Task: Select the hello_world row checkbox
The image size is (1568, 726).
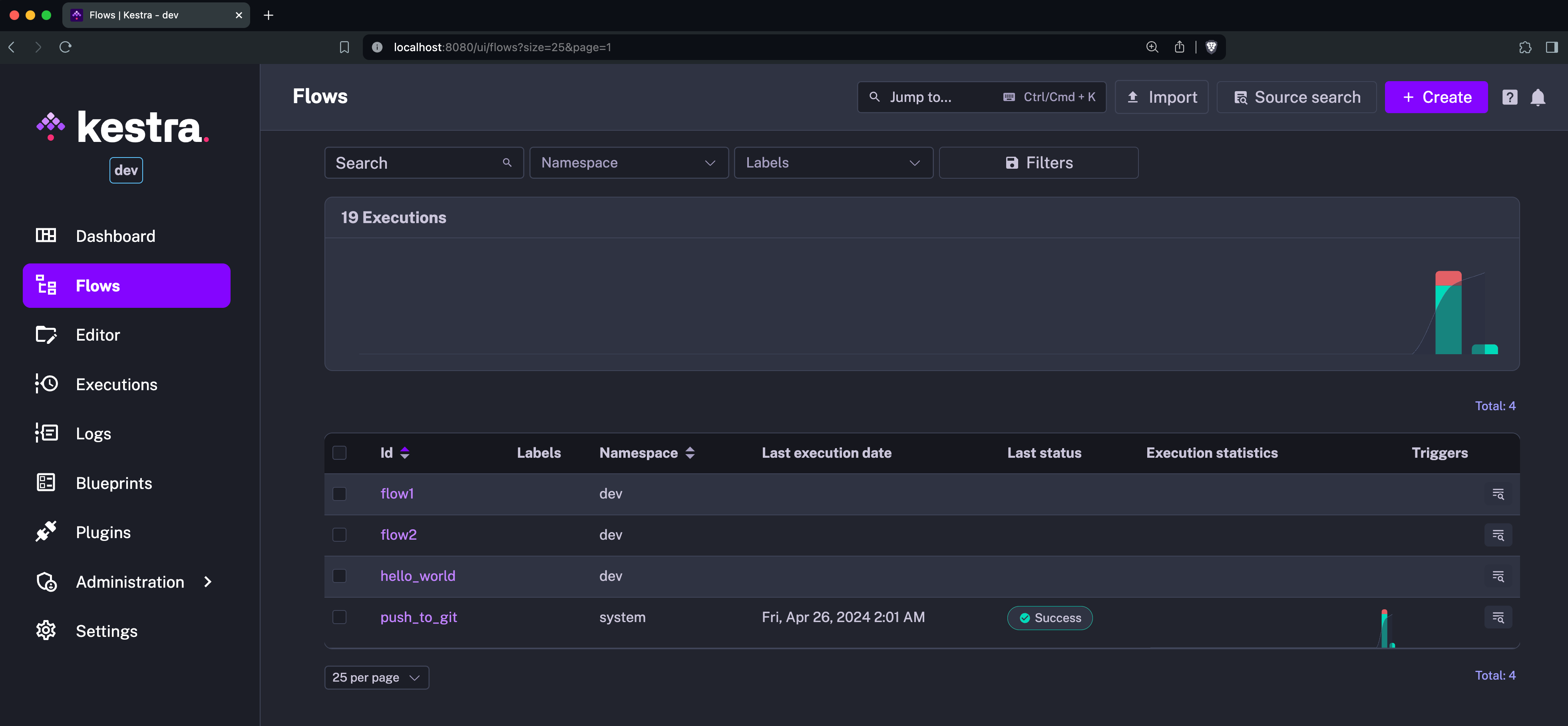Action: point(340,576)
